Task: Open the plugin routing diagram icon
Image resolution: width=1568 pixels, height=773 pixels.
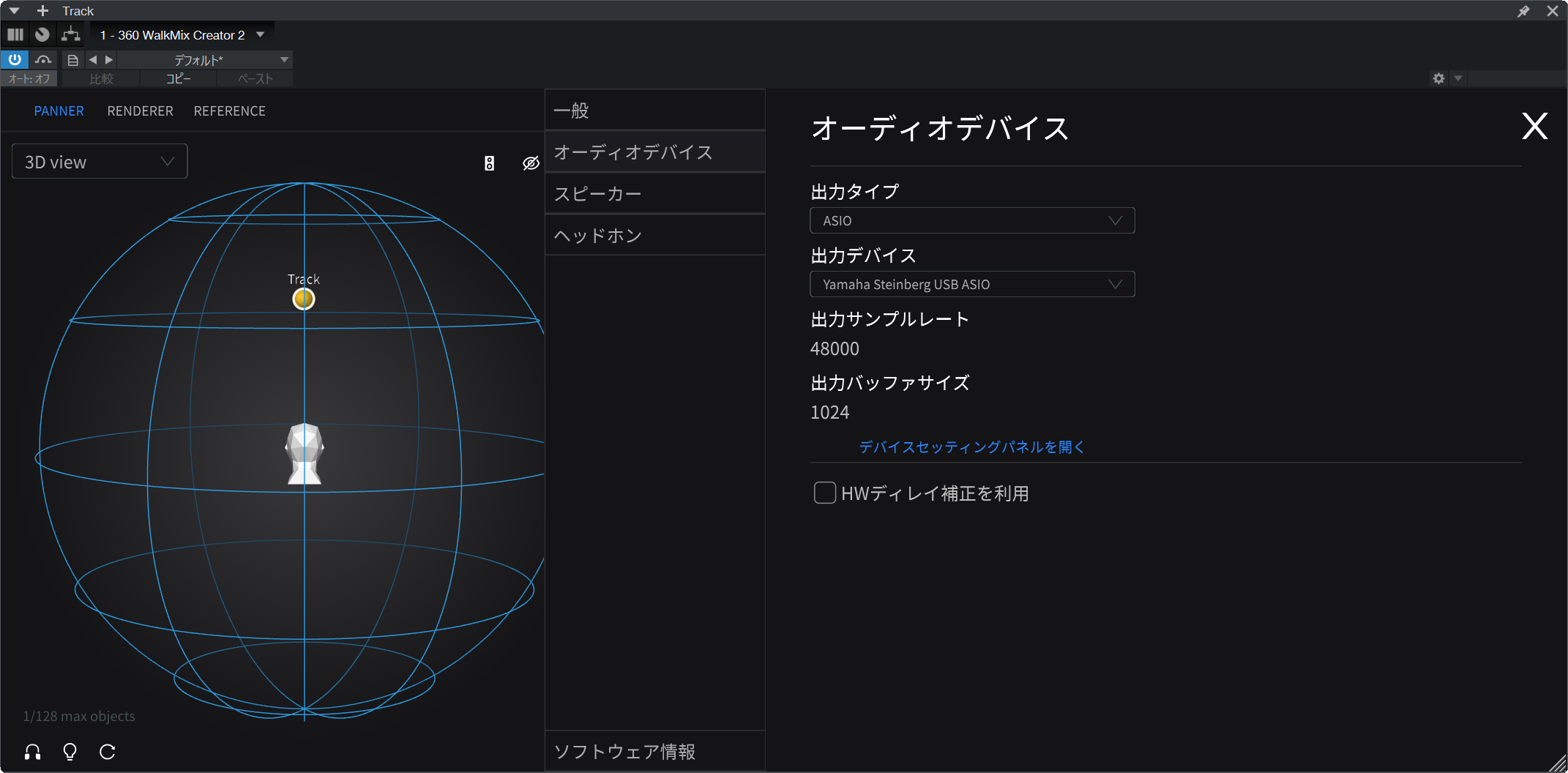Action: pyautogui.click(x=71, y=34)
